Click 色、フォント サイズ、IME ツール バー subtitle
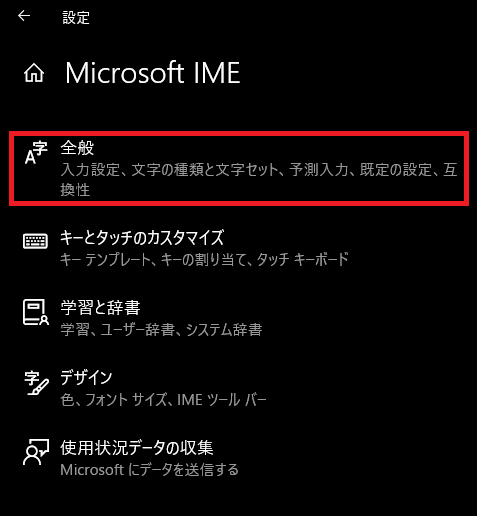The height and width of the screenshot is (516, 477). click(163, 400)
